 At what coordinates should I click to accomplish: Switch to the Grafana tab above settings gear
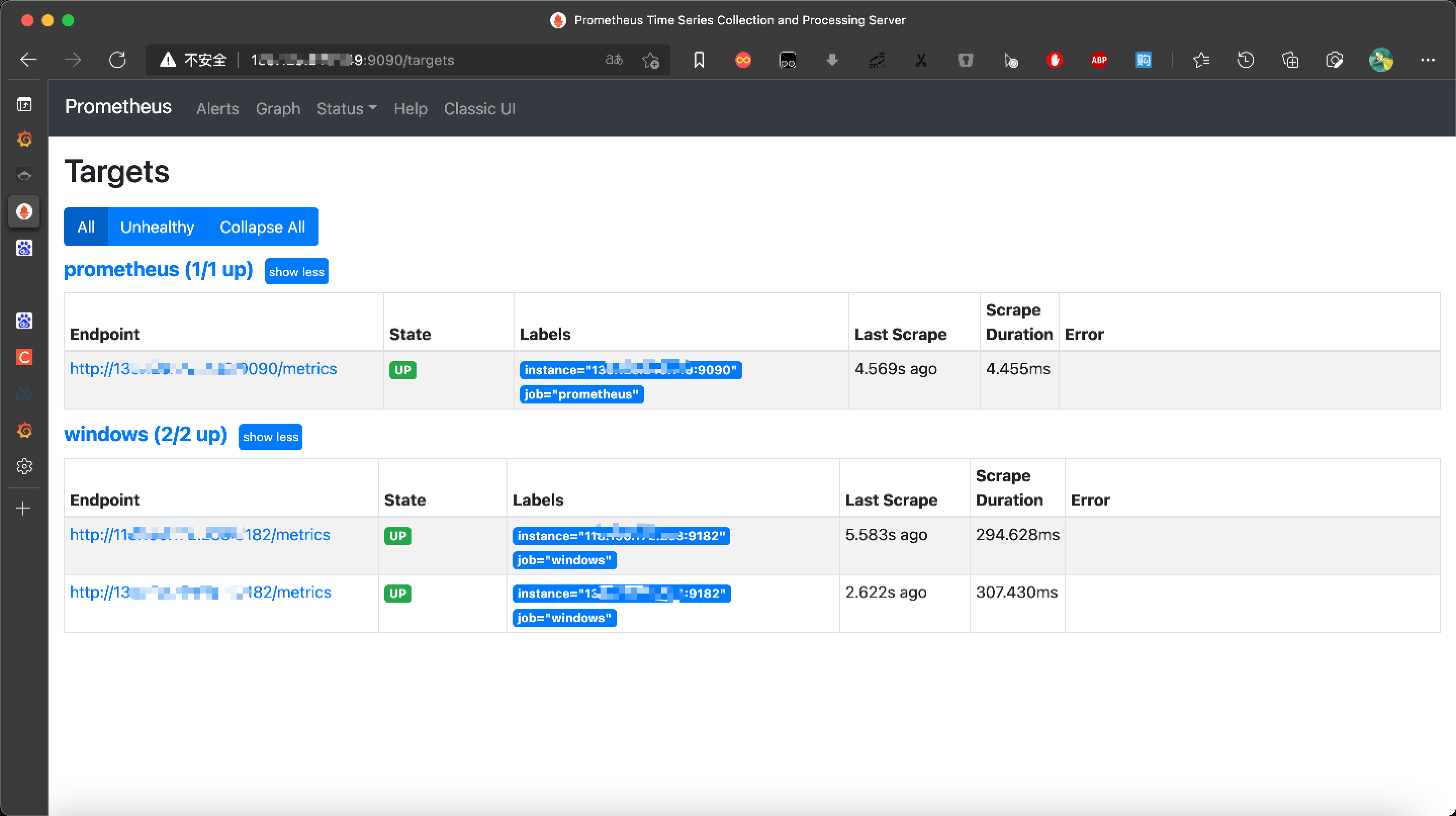24,430
